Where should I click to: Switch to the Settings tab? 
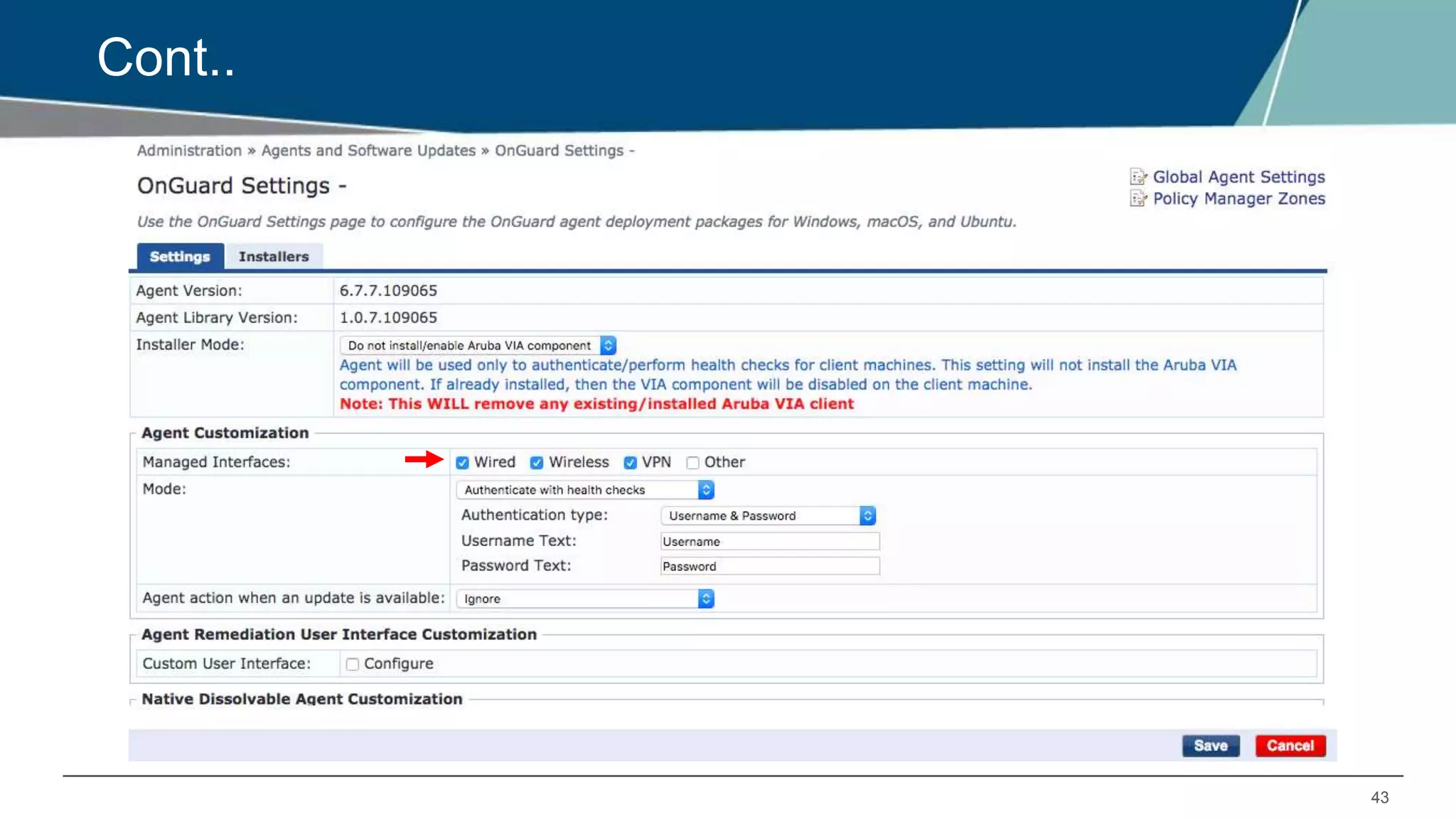click(180, 257)
